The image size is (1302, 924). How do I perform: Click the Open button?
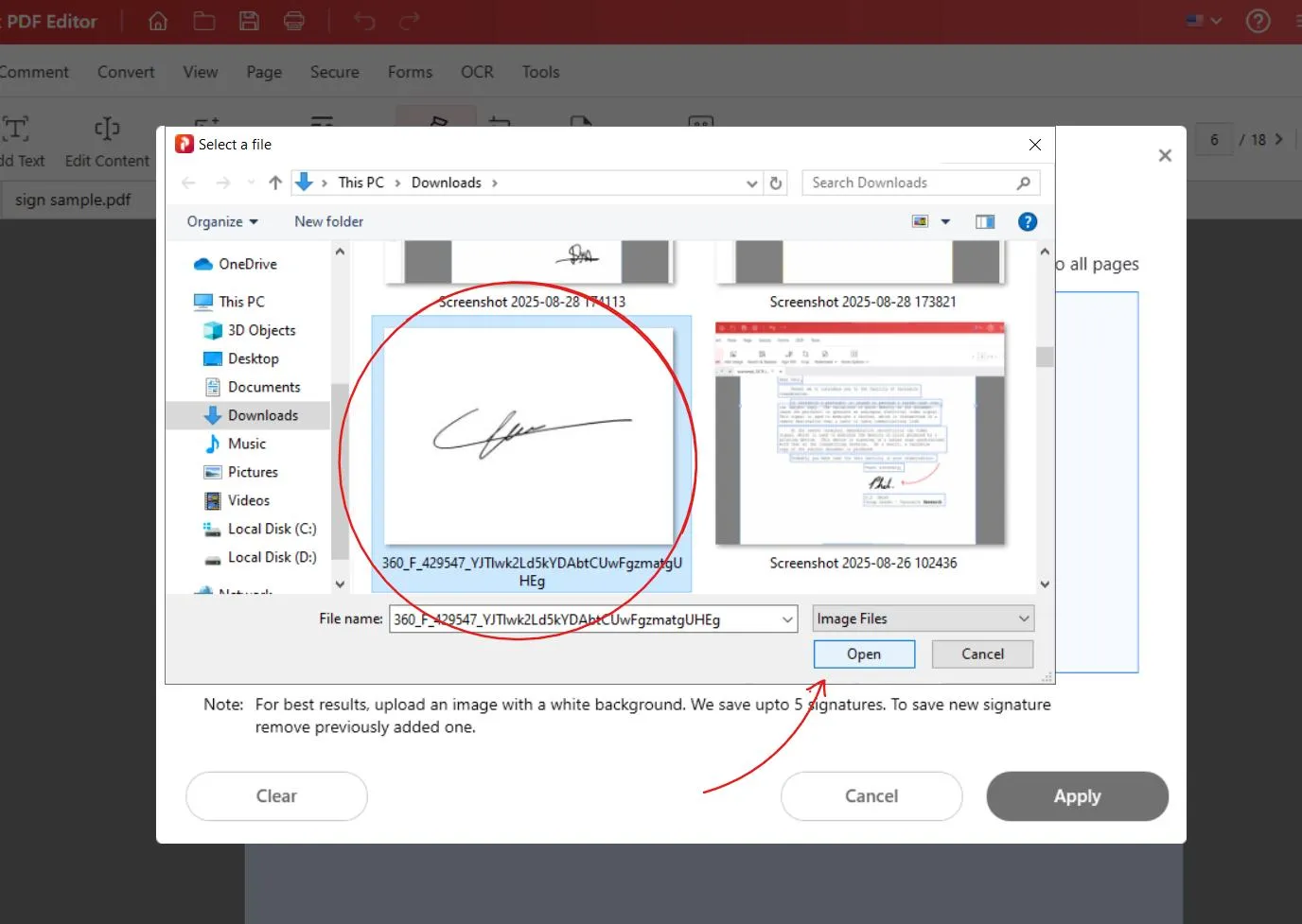pos(863,654)
